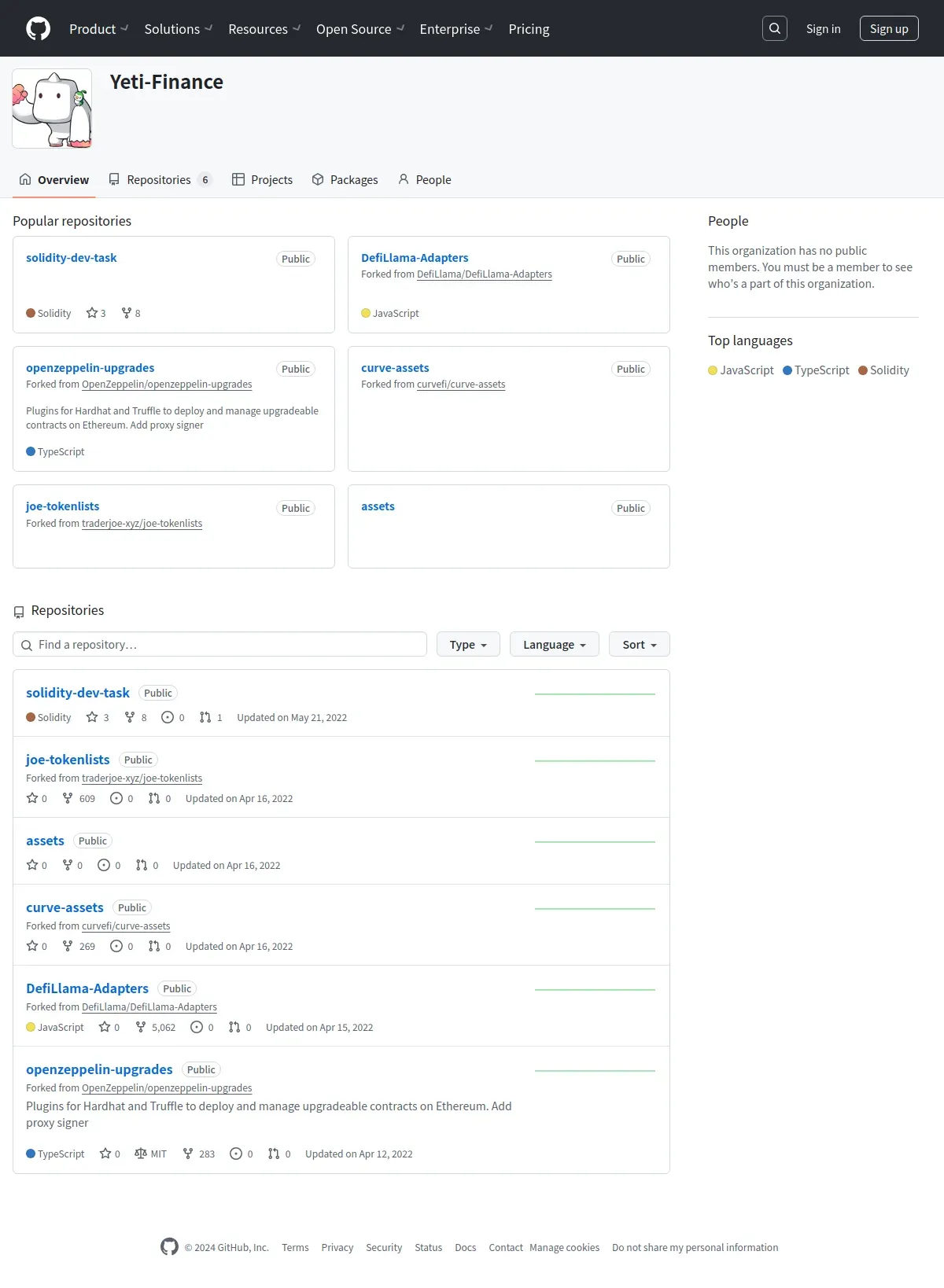Image resolution: width=944 pixels, height=1288 pixels.
Task: Click pull request icon in DefiLlama-Adapters row
Action: click(234, 1027)
